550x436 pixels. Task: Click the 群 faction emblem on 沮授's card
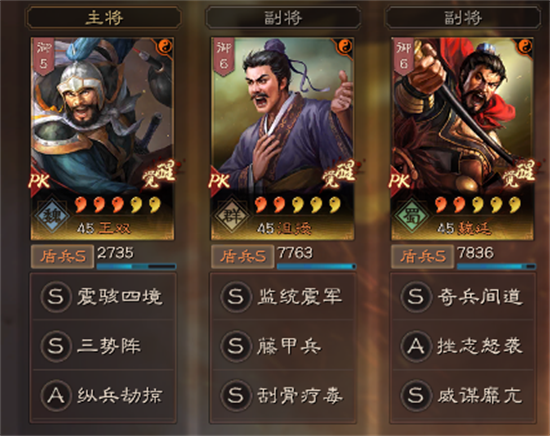pos(232,215)
